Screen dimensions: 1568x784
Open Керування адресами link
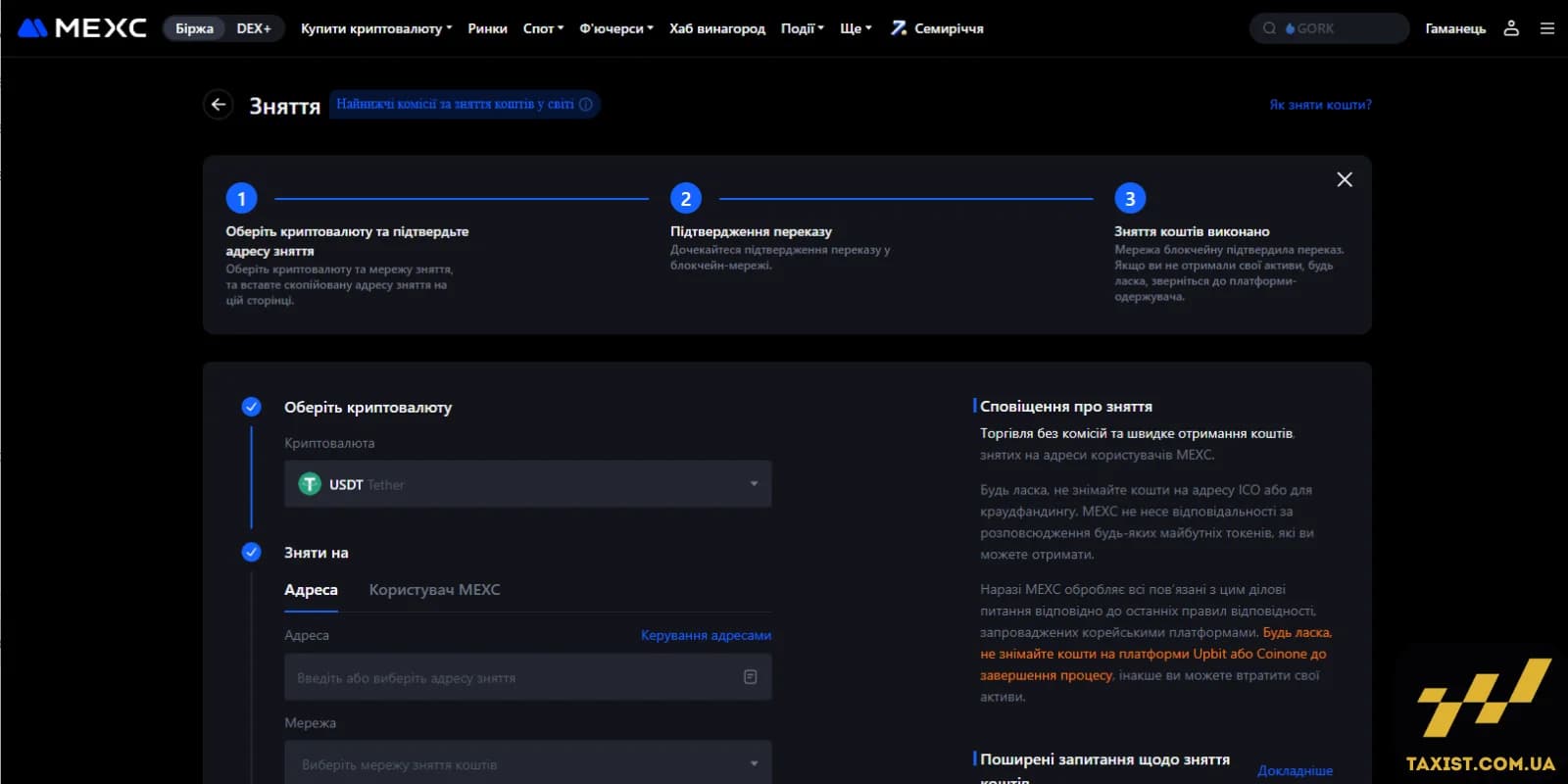pyautogui.click(x=706, y=635)
